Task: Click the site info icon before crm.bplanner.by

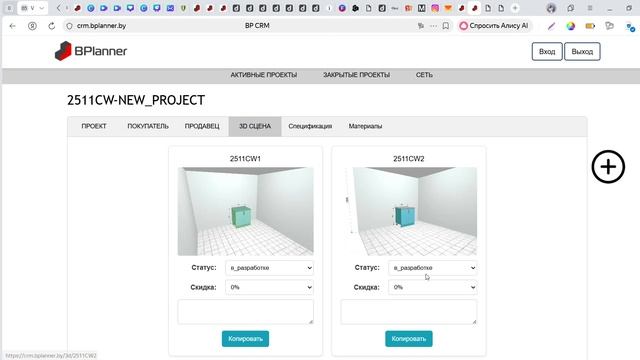Action: 69,26
